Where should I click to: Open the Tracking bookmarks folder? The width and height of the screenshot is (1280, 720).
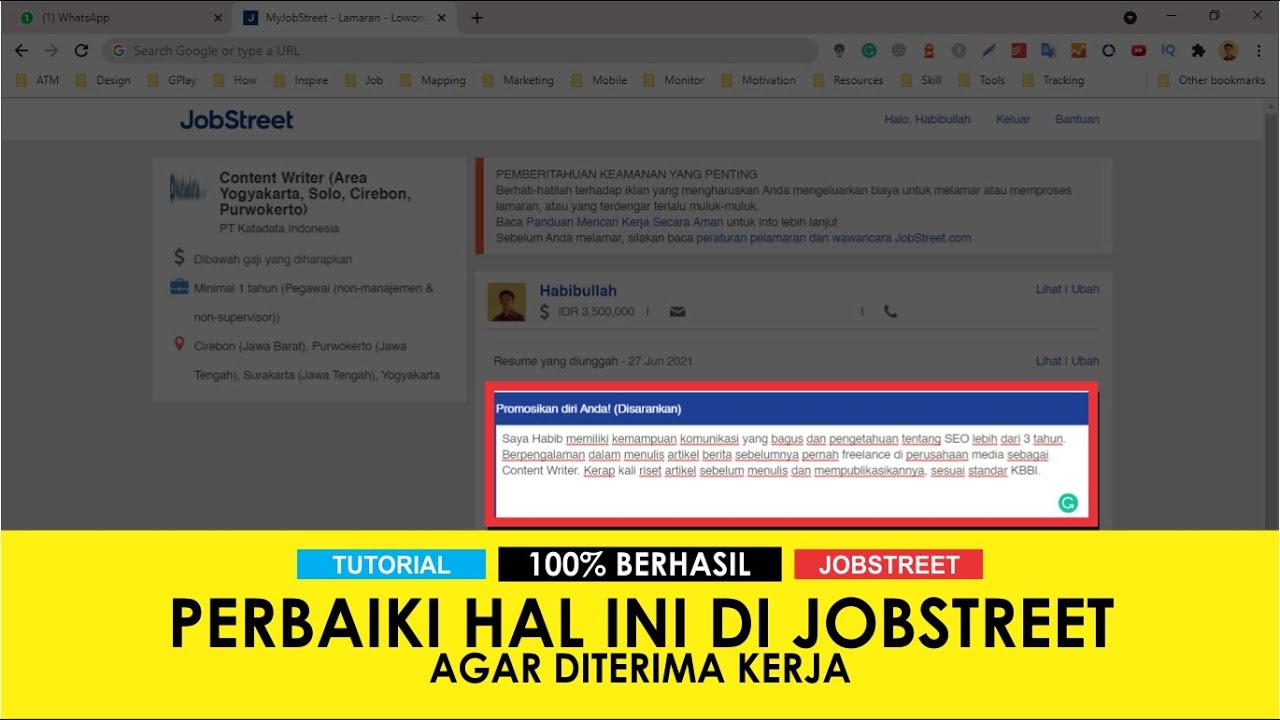[1052, 80]
